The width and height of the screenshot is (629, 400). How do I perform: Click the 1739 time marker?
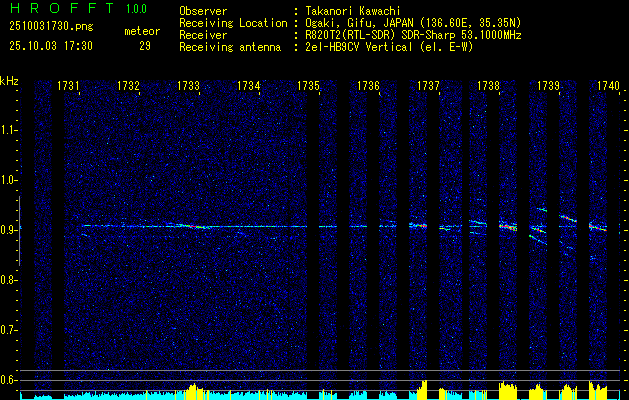click(x=548, y=85)
